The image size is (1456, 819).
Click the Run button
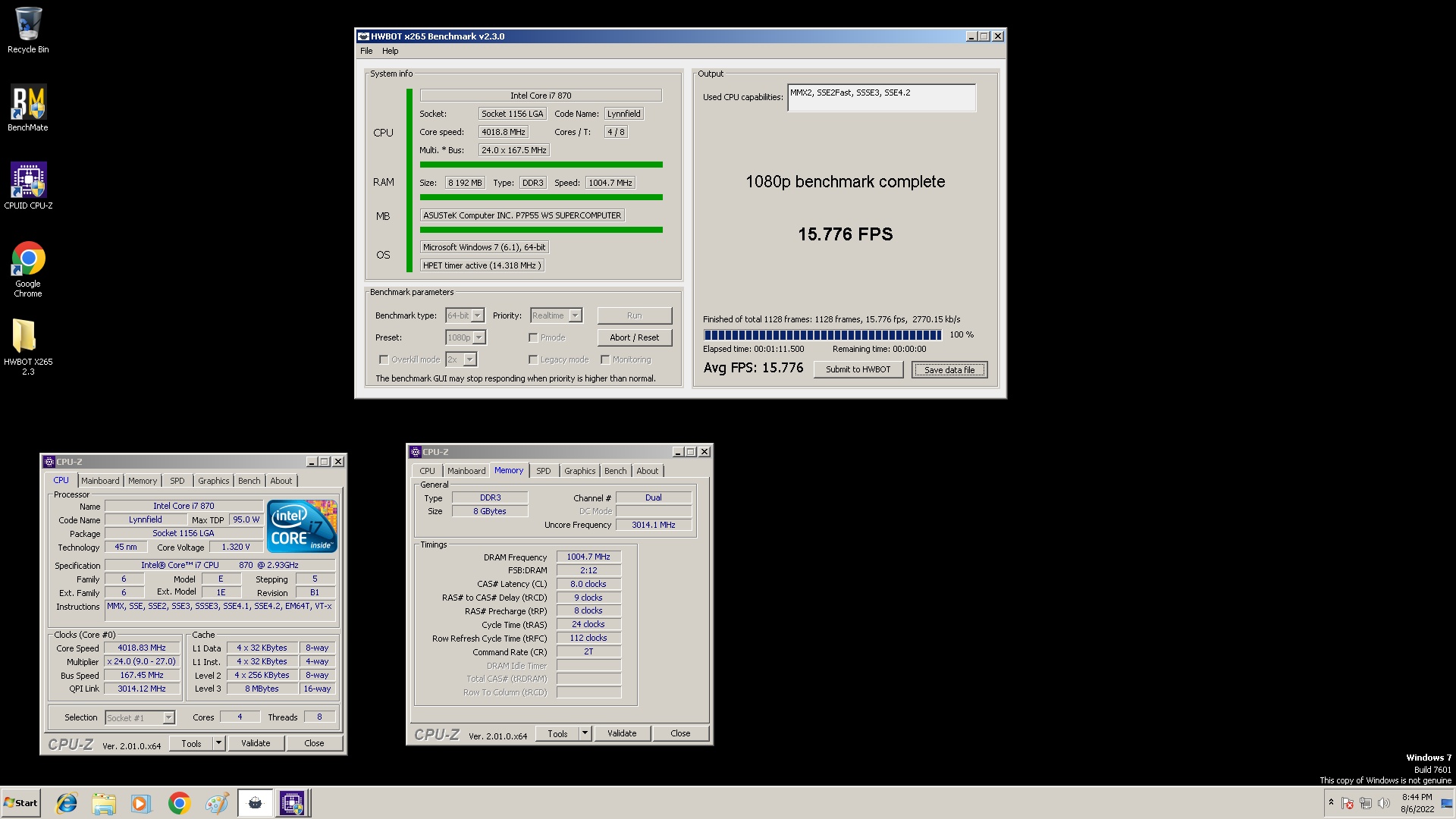[634, 315]
